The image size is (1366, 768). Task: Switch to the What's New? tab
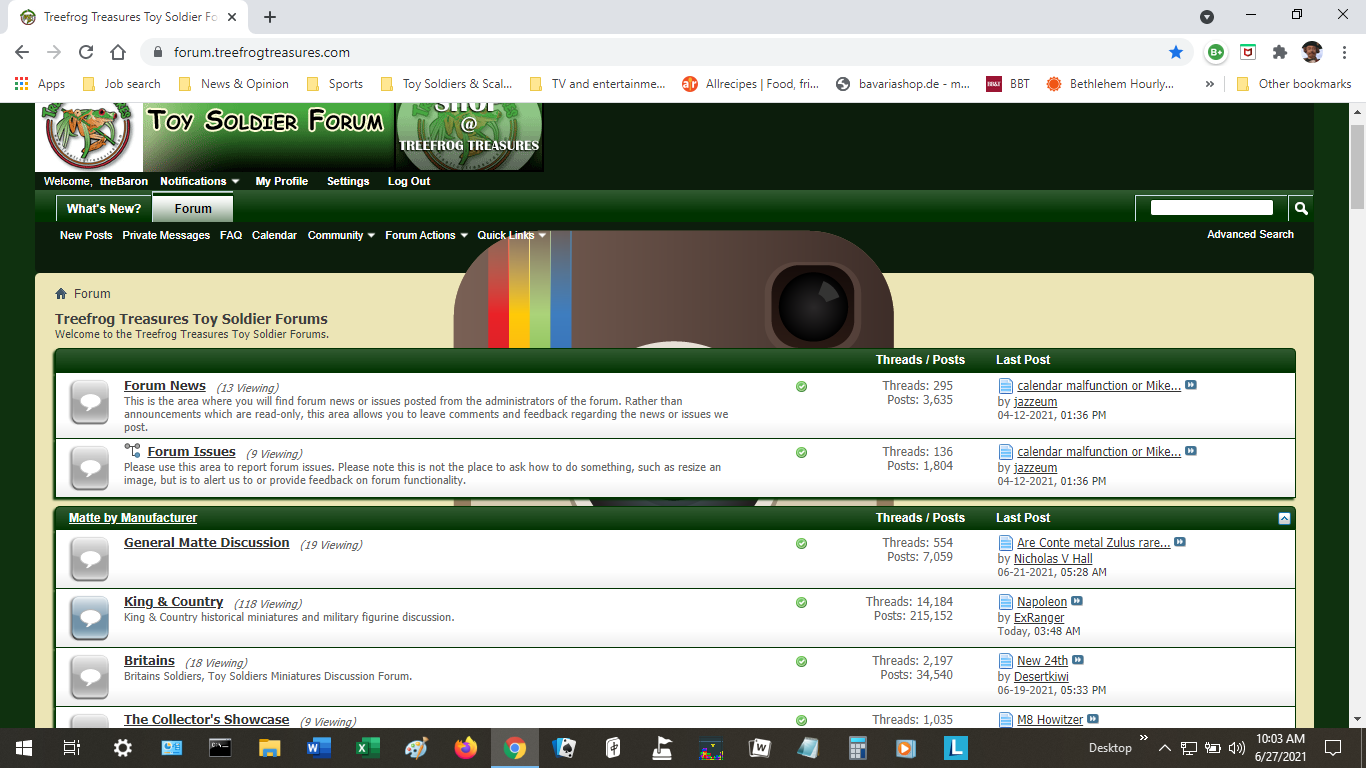coord(104,209)
